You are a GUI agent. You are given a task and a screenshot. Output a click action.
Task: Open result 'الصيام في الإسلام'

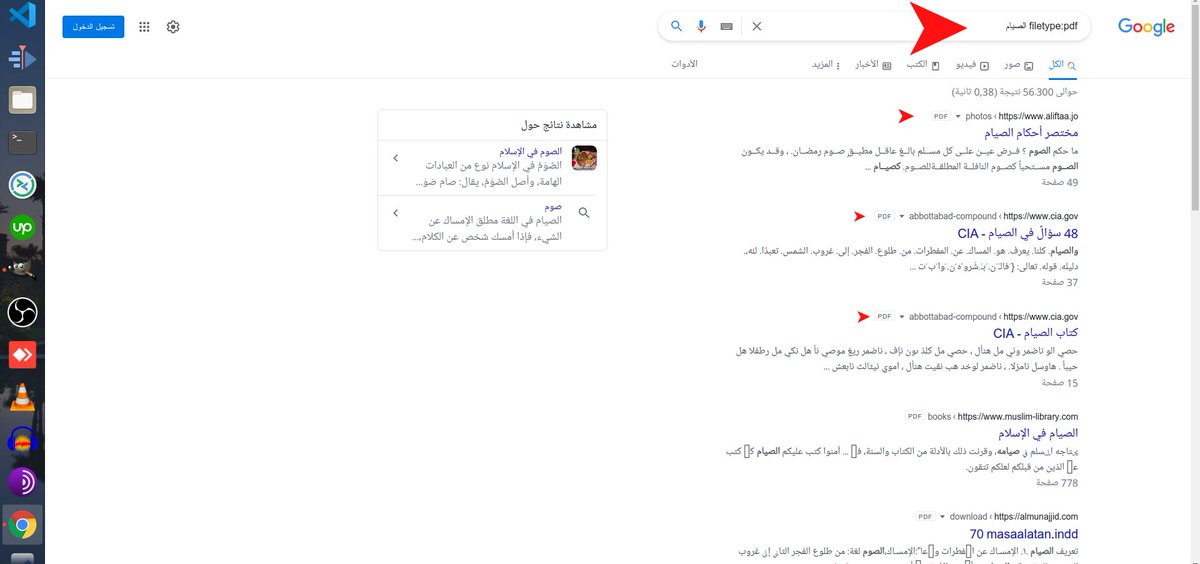tap(1038, 433)
